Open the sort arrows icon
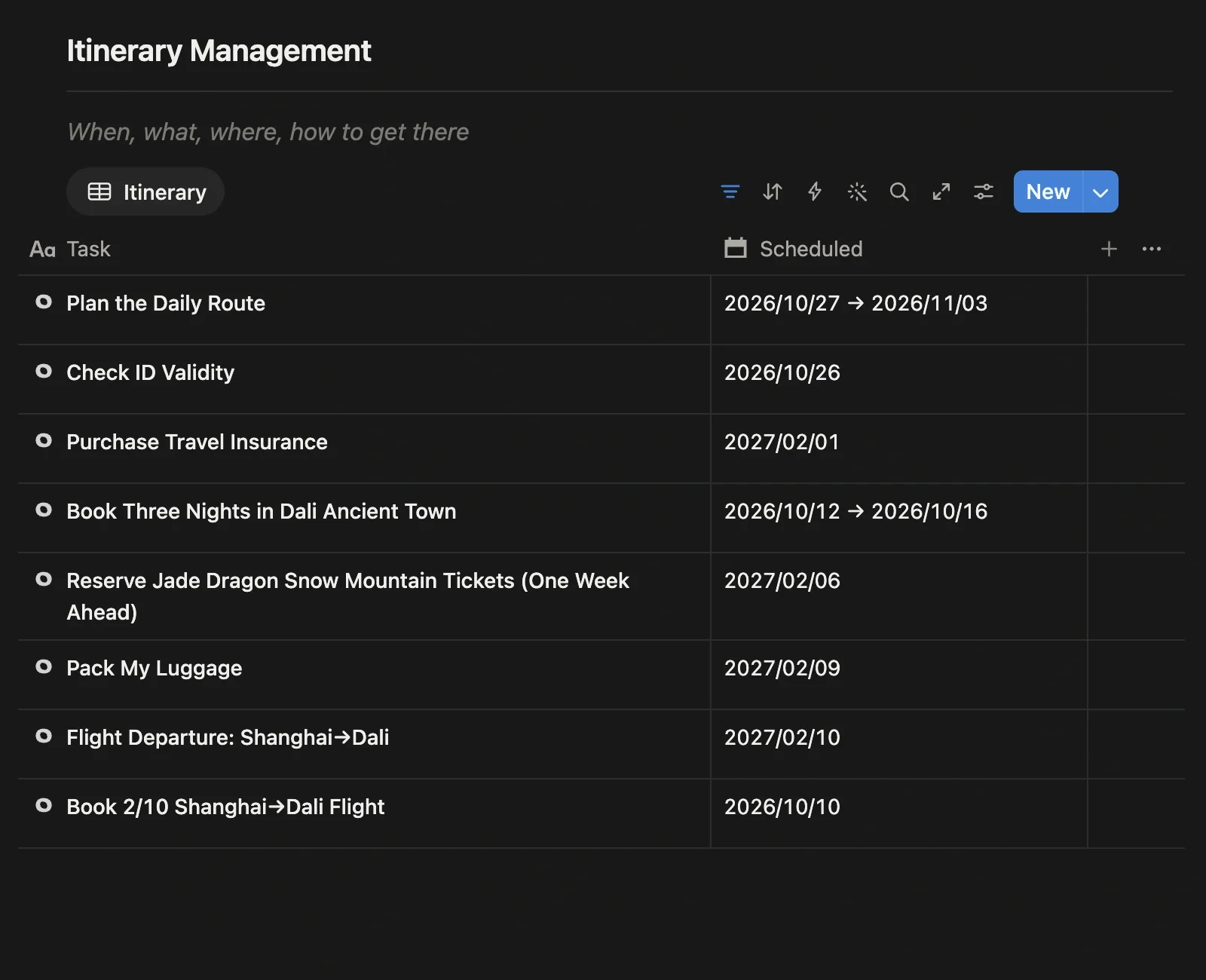Screen dimensions: 1206x980 (x=772, y=191)
